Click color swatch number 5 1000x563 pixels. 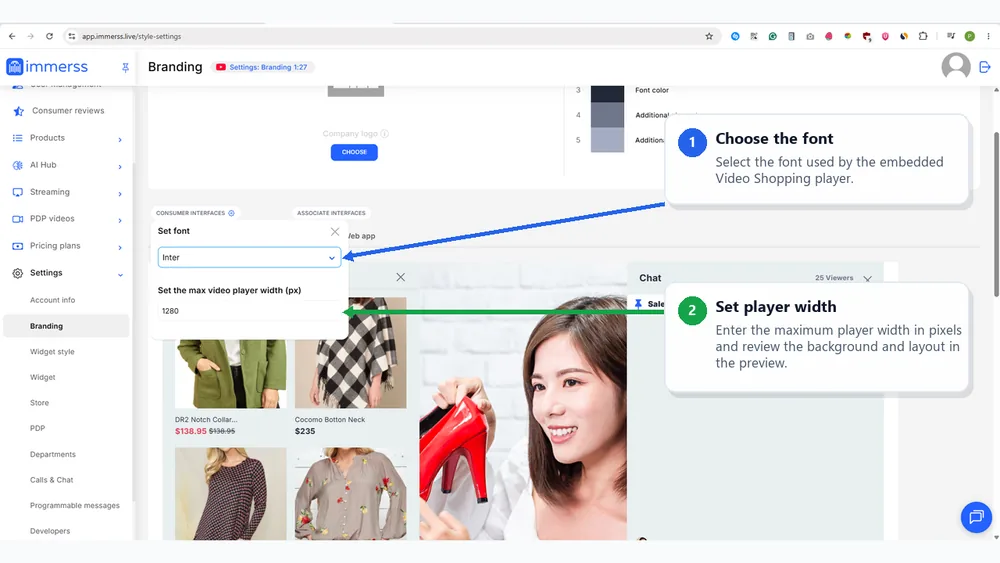[607, 140]
